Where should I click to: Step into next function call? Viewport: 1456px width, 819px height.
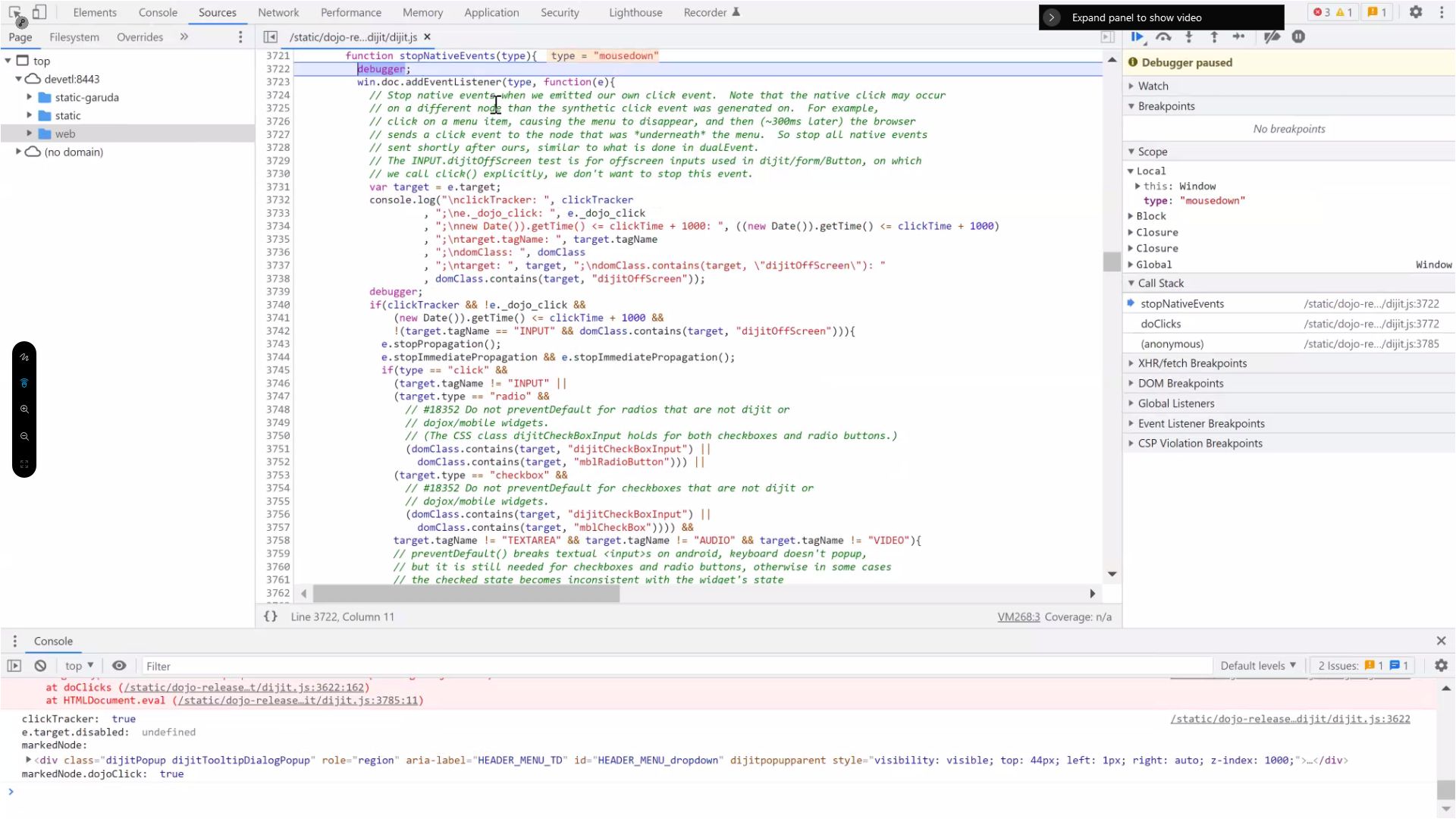coord(1188,36)
